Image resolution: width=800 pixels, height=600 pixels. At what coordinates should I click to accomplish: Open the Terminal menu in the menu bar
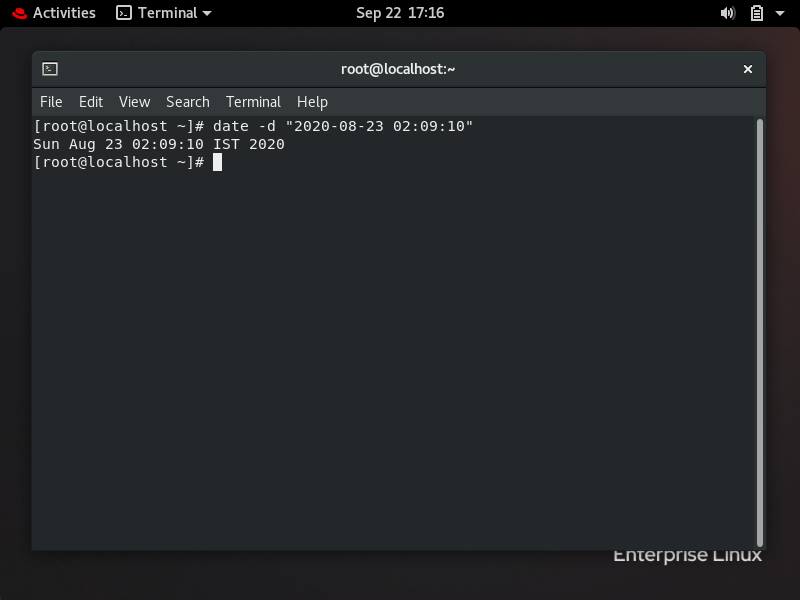(253, 101)
